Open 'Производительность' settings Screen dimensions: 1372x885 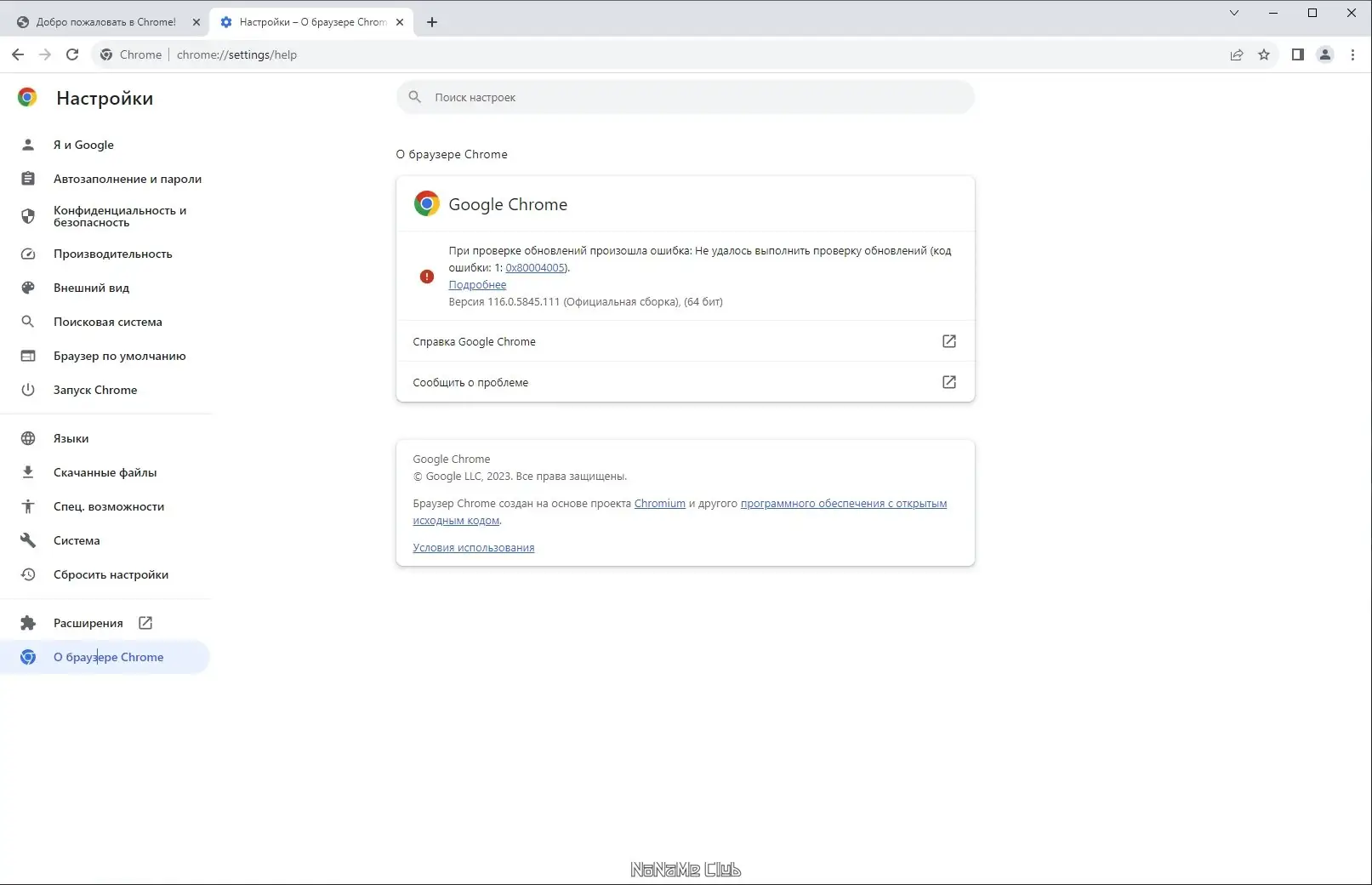pyautogui.click(x=105, y=254)
